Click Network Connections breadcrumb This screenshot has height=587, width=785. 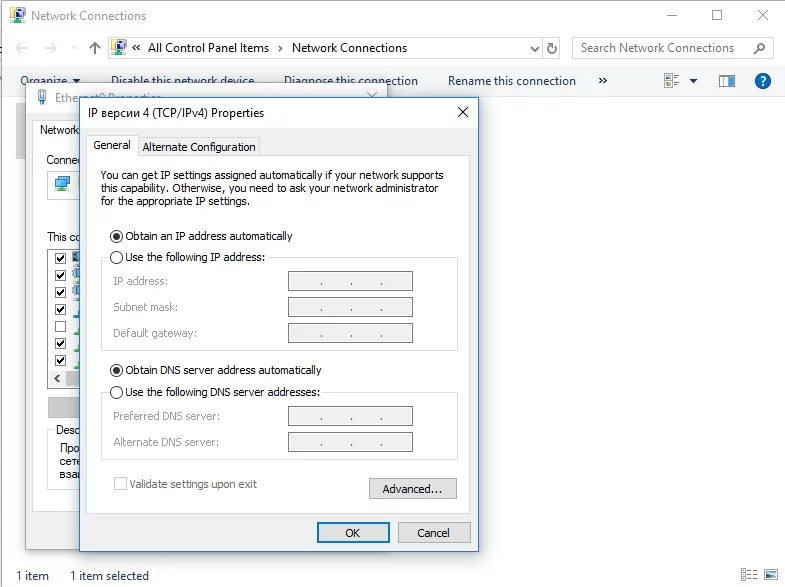click(x=349, y=48)
